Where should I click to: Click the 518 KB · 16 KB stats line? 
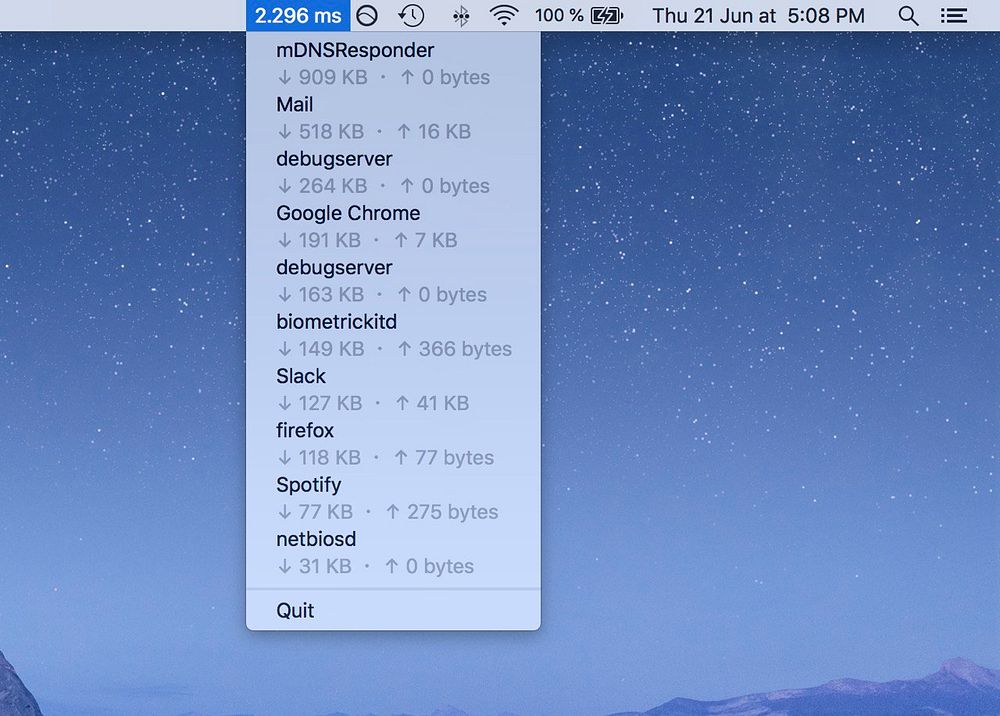[x=374, y=131]
